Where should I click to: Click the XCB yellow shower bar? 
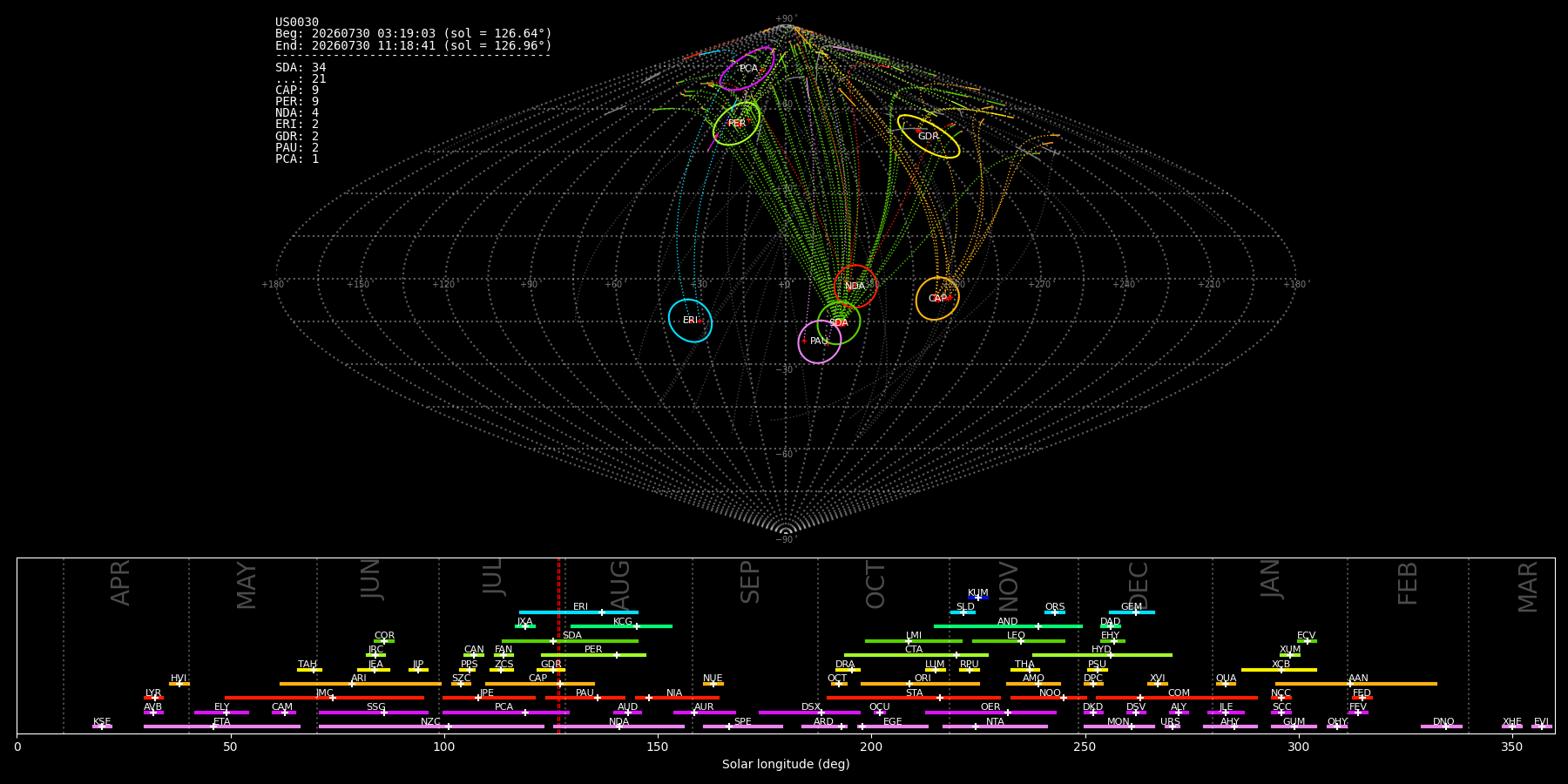[x=1279, y=669]
